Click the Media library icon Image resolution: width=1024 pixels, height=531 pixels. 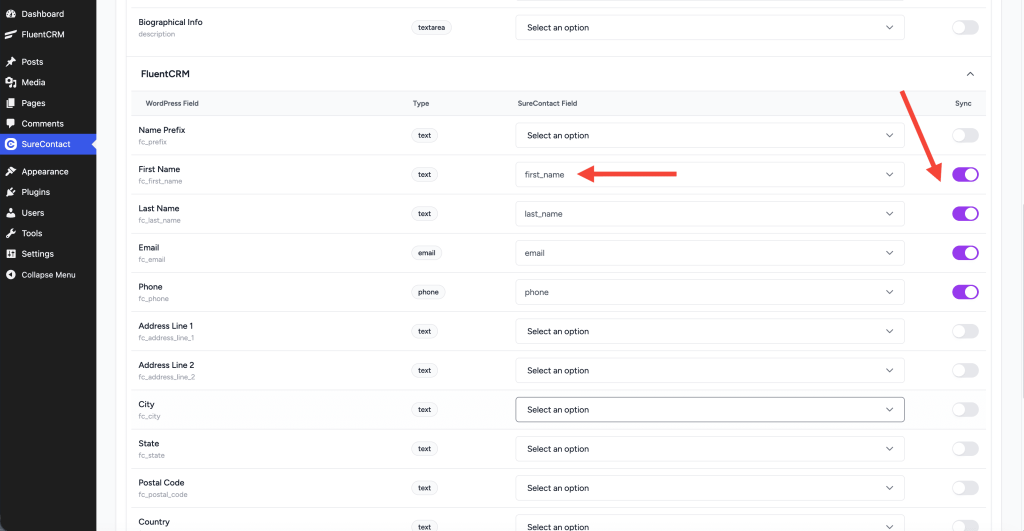11,83
